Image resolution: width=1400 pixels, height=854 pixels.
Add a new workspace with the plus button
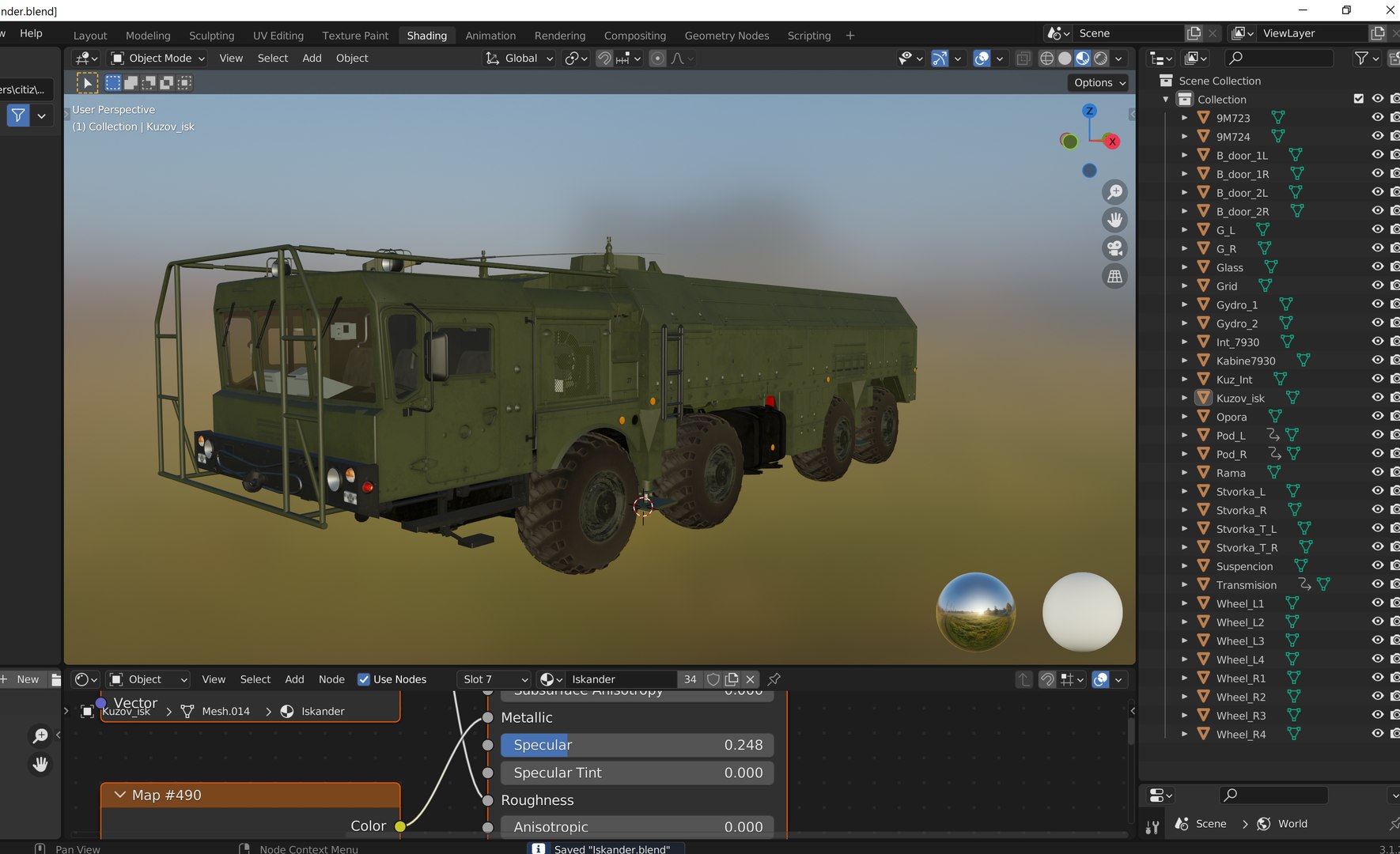coord(850,36)
